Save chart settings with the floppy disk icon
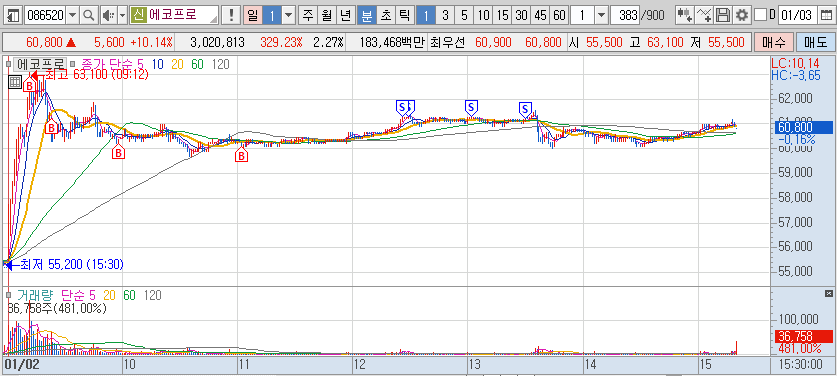Image resolution: width=837 pixels, height=376 pixels. 723,15
